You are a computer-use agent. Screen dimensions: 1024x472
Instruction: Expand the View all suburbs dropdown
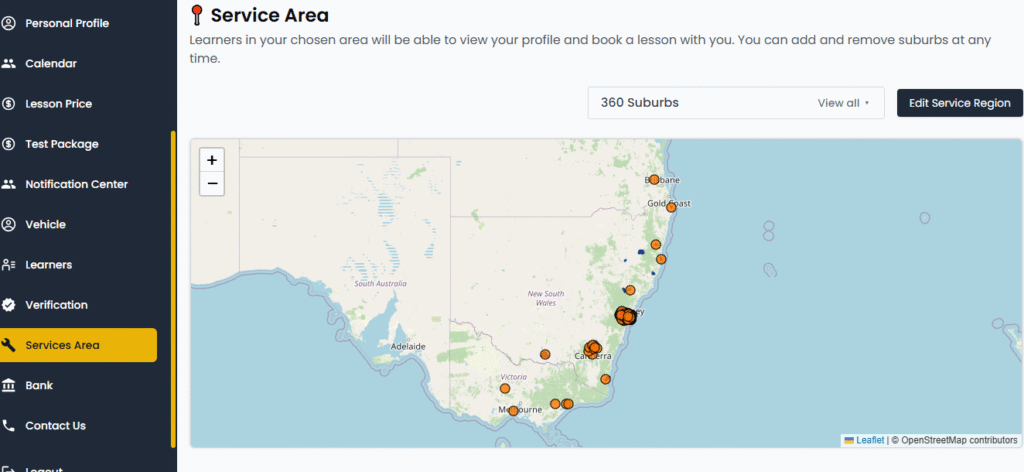[843, 103]
